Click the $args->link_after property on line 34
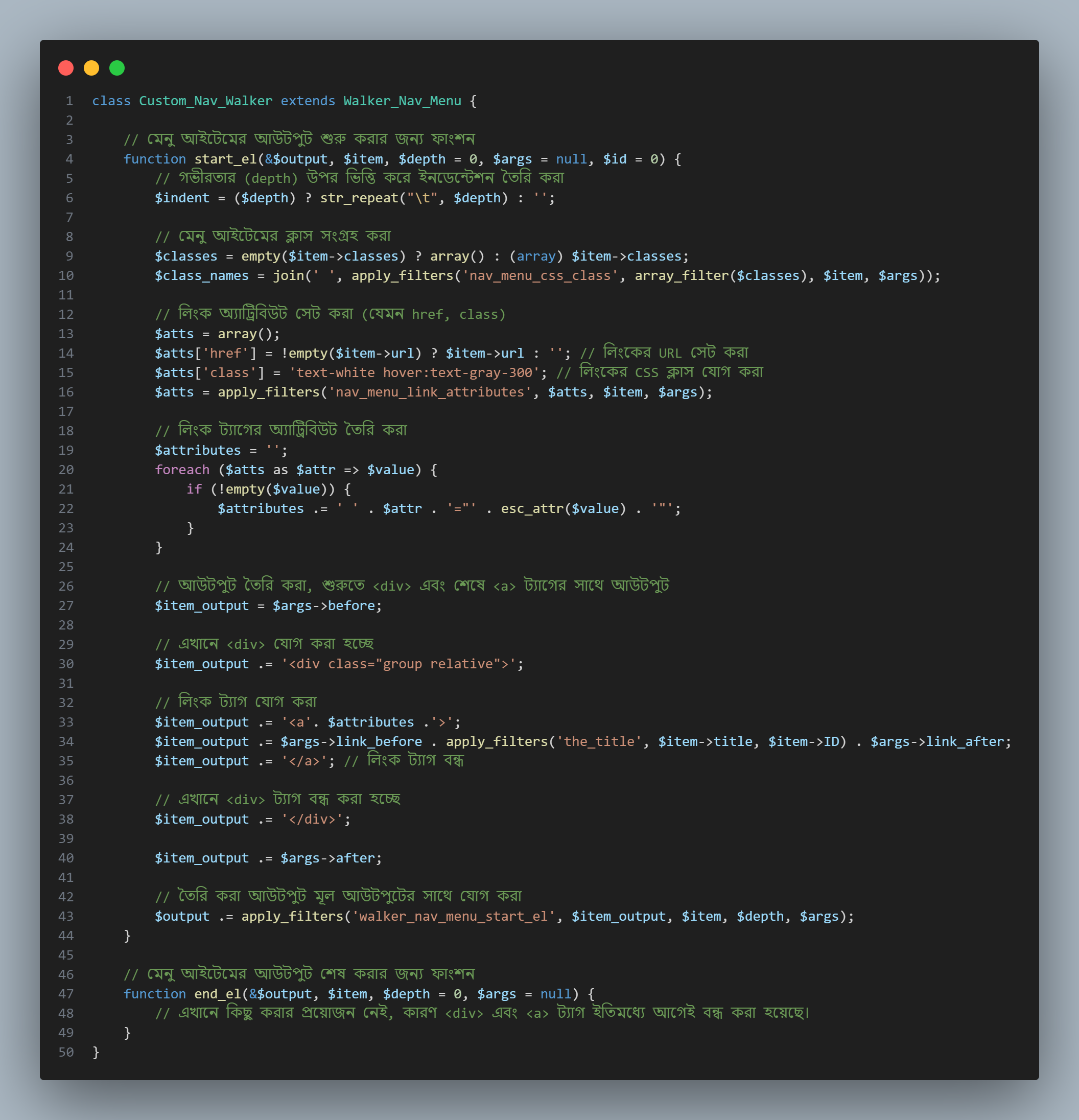Image resolution: width=1079 pixels, height=1120 pixels. (x=936, y=742)
